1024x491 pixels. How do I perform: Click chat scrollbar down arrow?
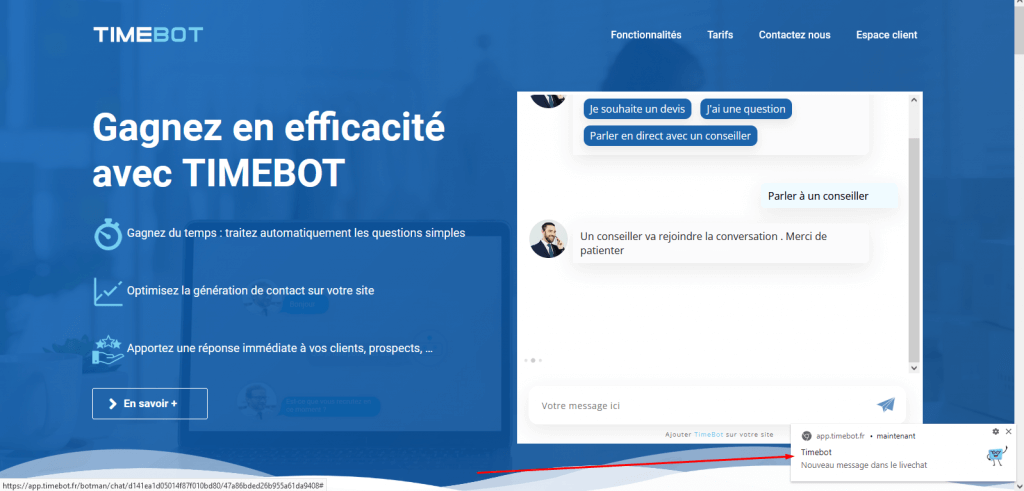(914, 368)
